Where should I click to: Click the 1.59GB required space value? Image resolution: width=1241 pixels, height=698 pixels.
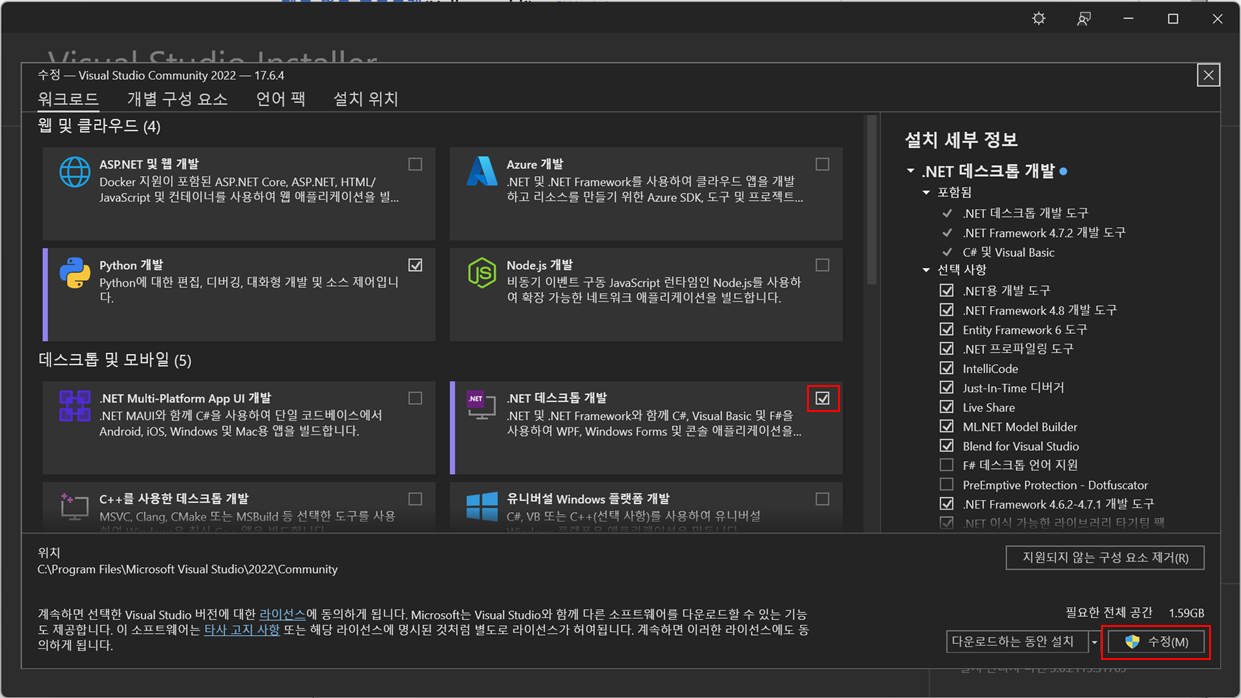(1186, 613)
